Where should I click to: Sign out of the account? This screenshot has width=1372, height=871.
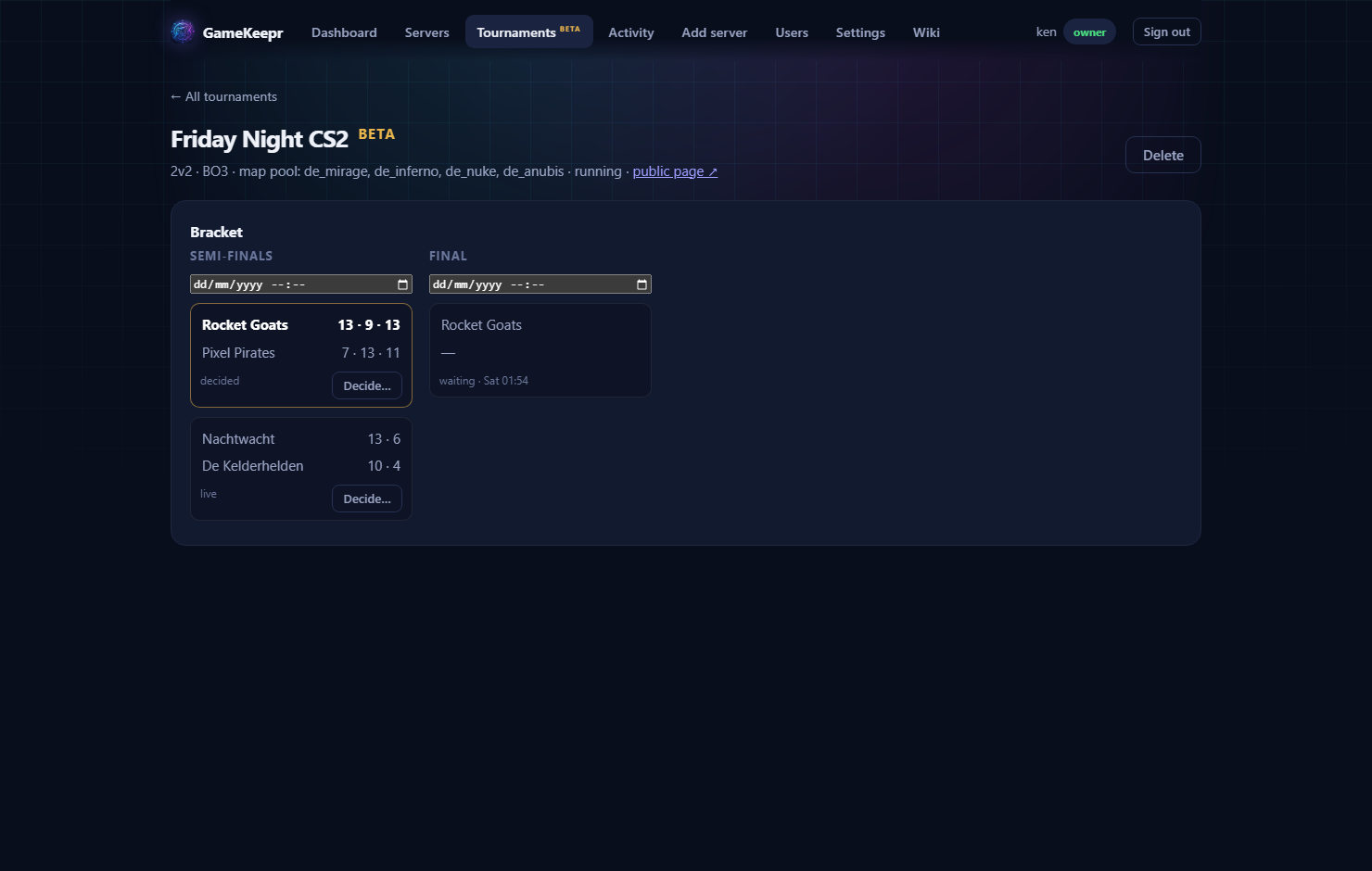pyautogui.click(x=1166, y=32)
